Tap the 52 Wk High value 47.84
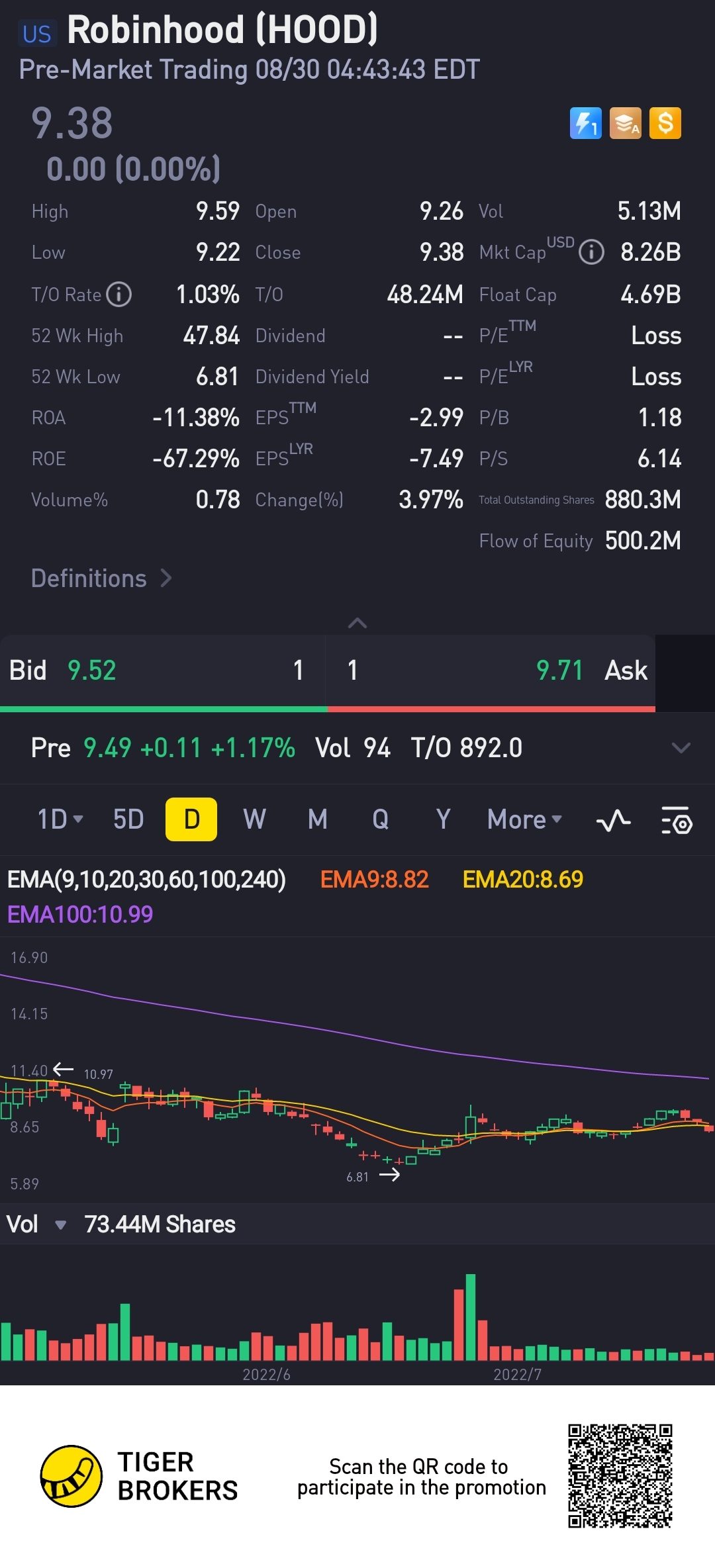The height and width of the screenshot is (1568, 715). click(x=211, y=336)
